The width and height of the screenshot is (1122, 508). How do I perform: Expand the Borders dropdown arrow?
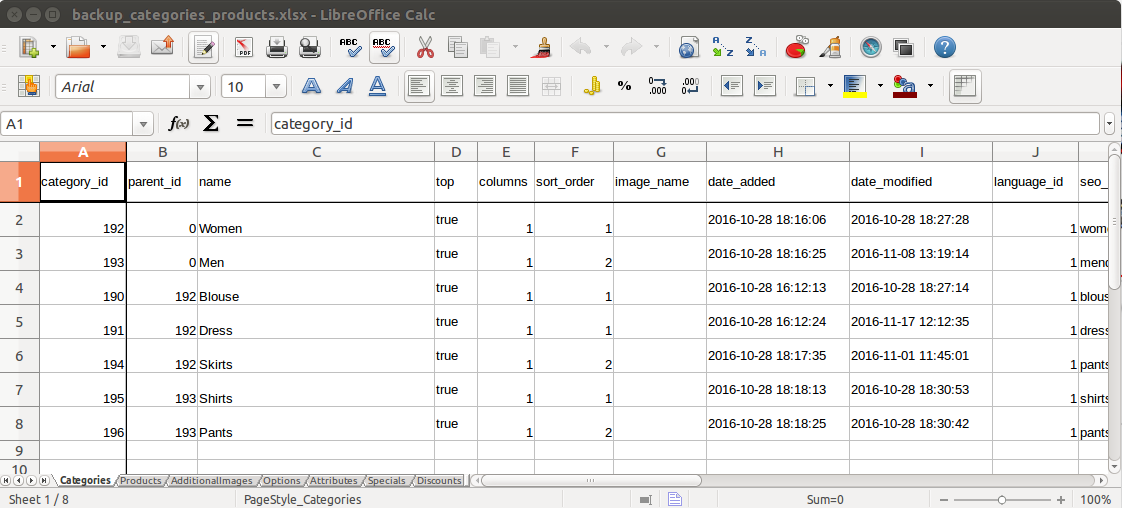click(830, 87)
